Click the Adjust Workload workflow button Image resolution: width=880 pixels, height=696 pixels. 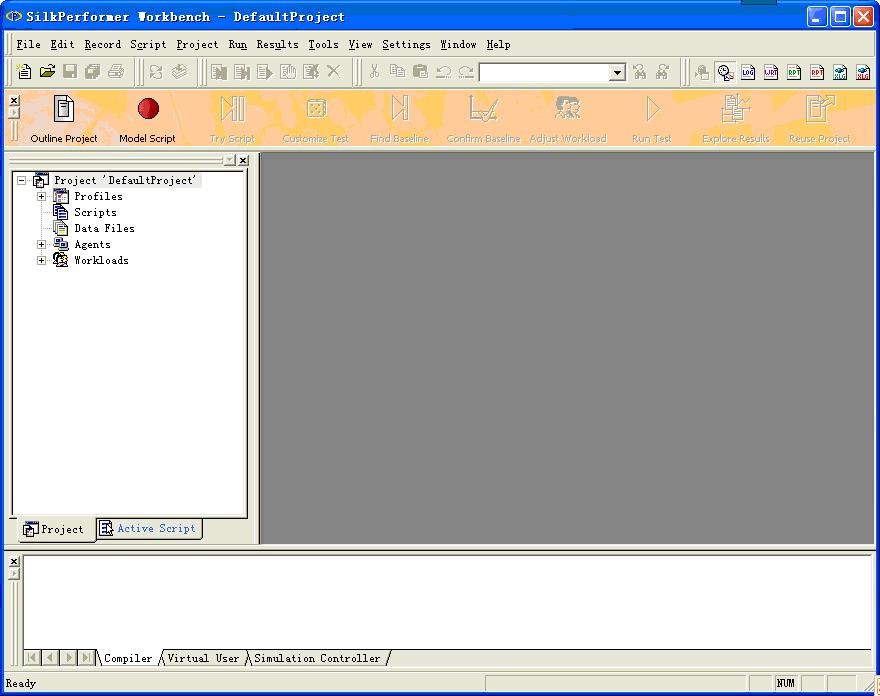click(568, 119)
